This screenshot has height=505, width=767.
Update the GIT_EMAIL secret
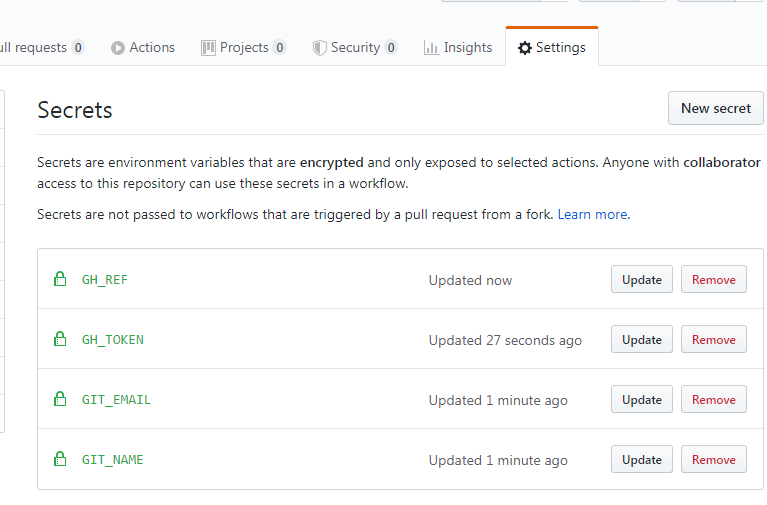click(x=641, y=400)
